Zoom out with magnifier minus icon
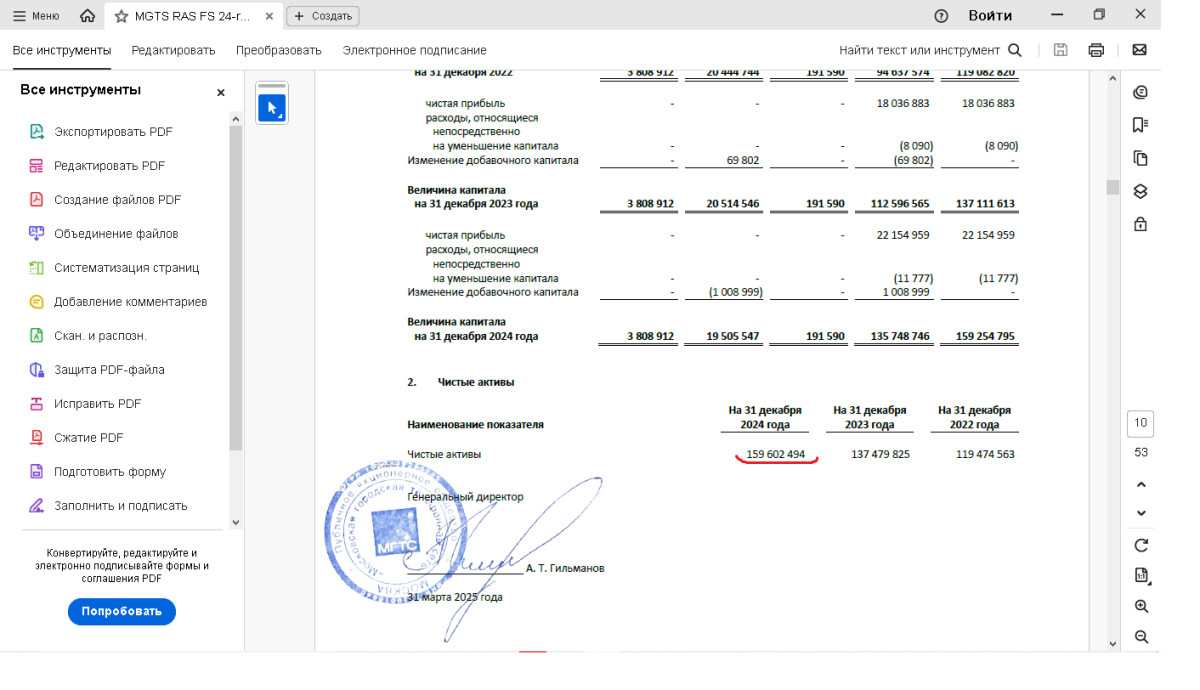This screenshot has width=1200, height=690. click(1141, 637)
